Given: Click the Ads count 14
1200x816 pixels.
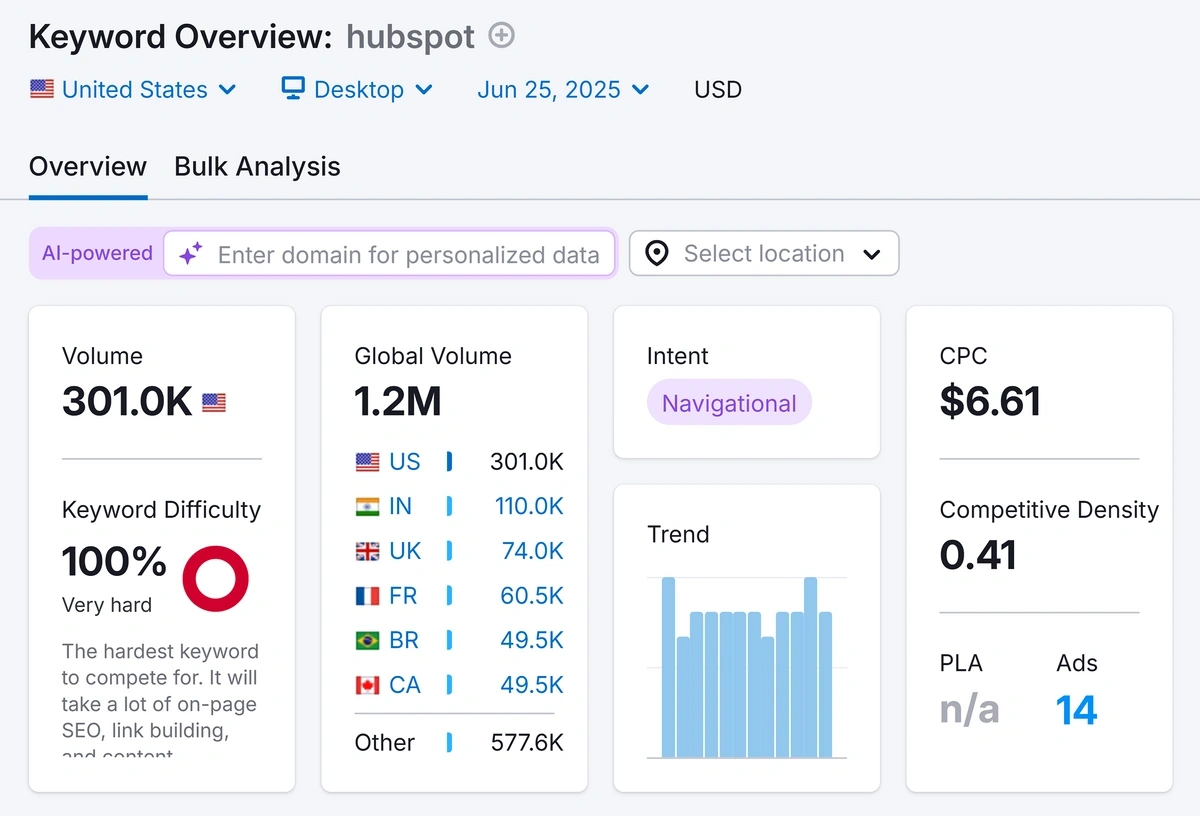Looking at the screenshot, I should click(1076, 710).
